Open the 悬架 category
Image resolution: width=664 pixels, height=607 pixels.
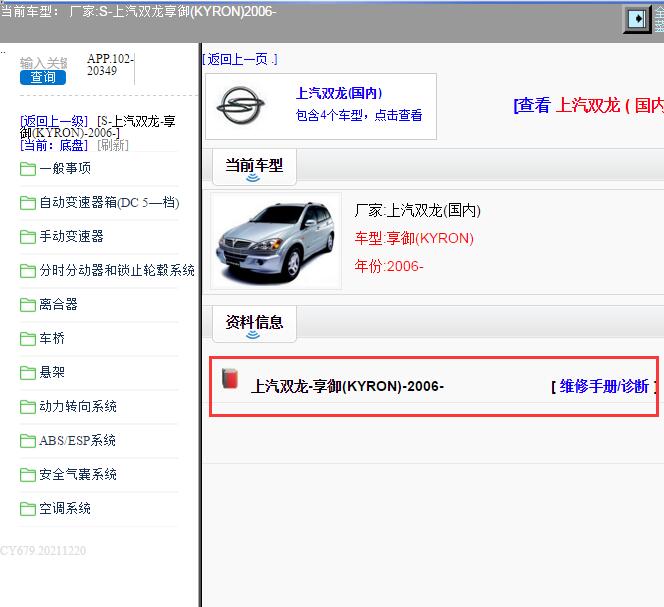click(x=52, y=372)
